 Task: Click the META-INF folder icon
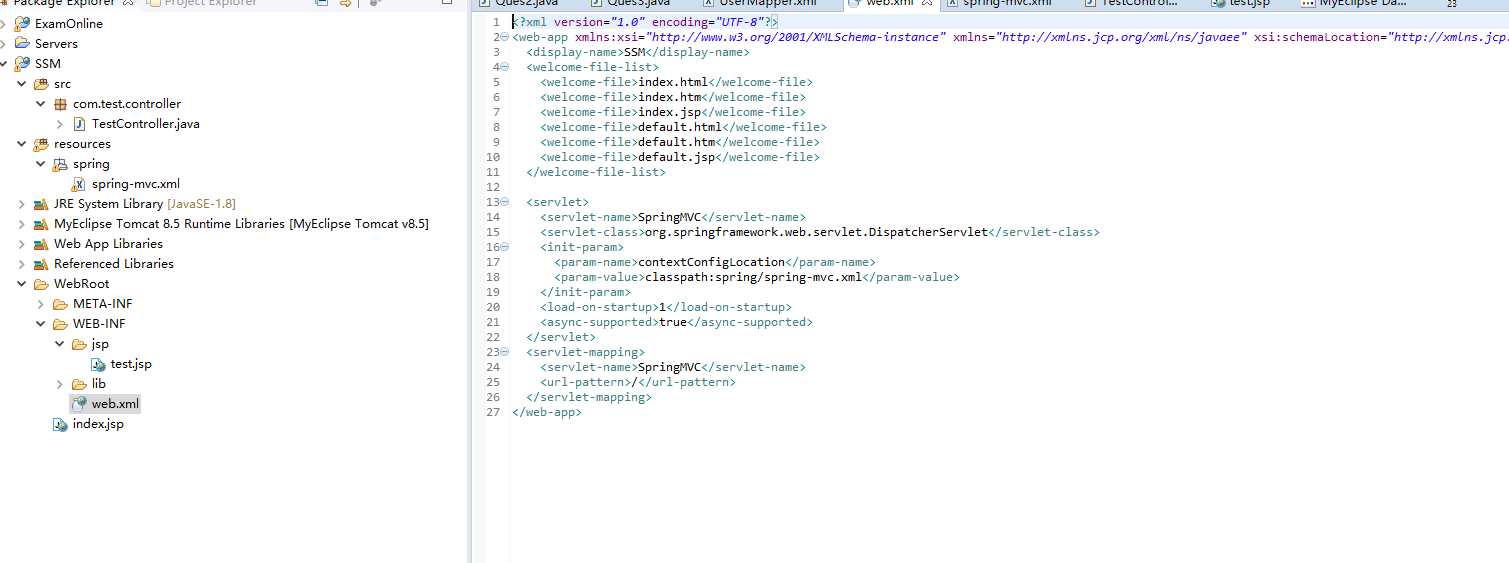click(x=60, y=303)
